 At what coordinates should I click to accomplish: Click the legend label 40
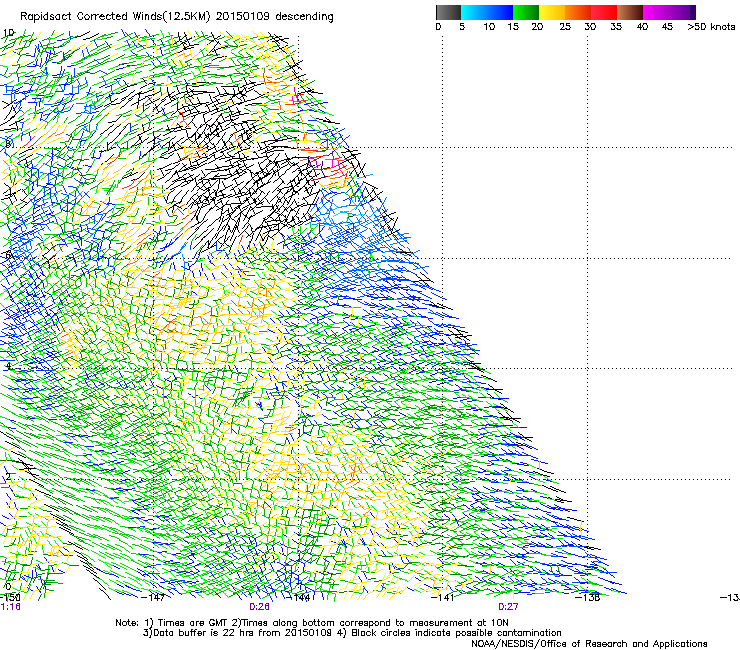coord(642,26)
